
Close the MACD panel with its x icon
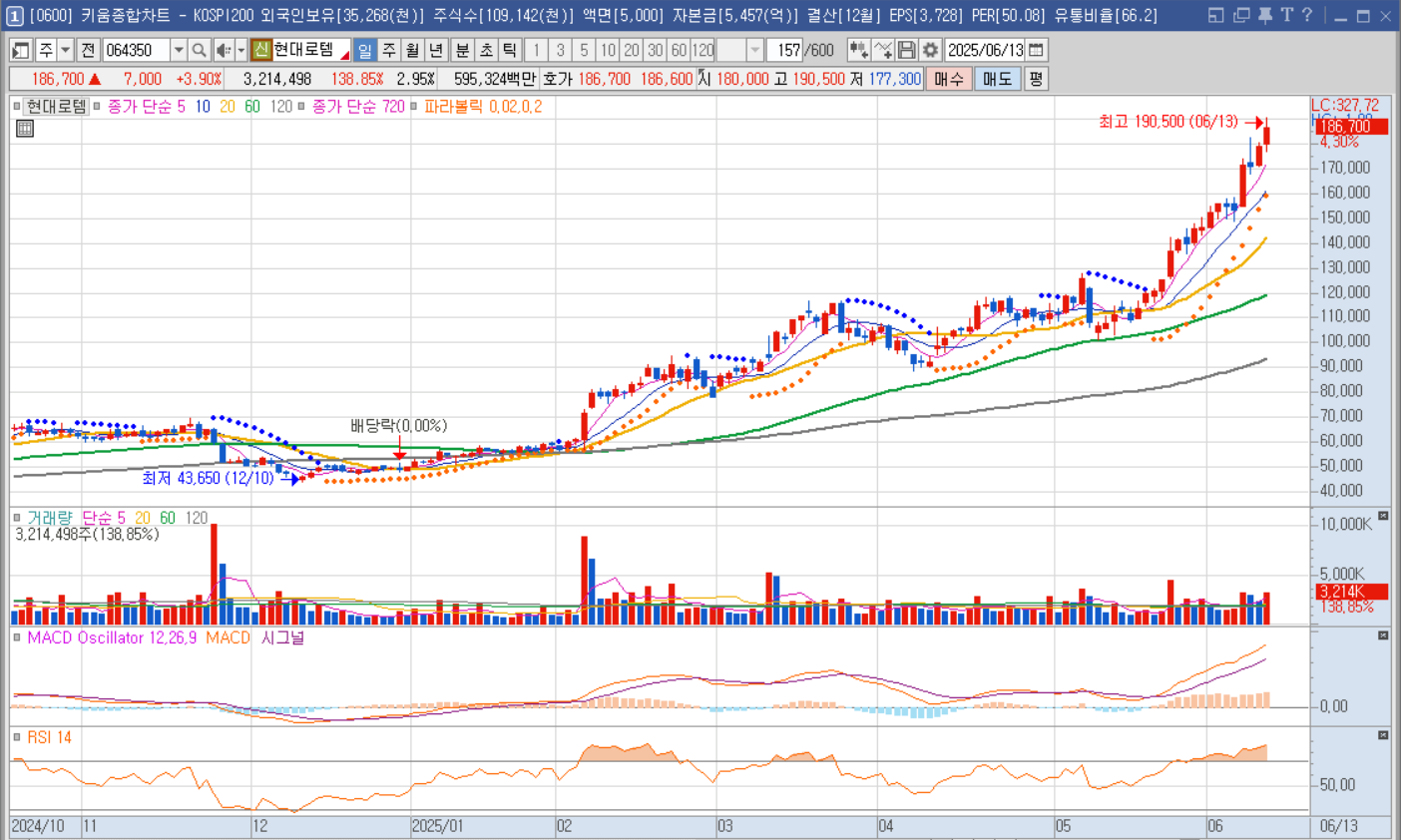[x=1383, y=635]
